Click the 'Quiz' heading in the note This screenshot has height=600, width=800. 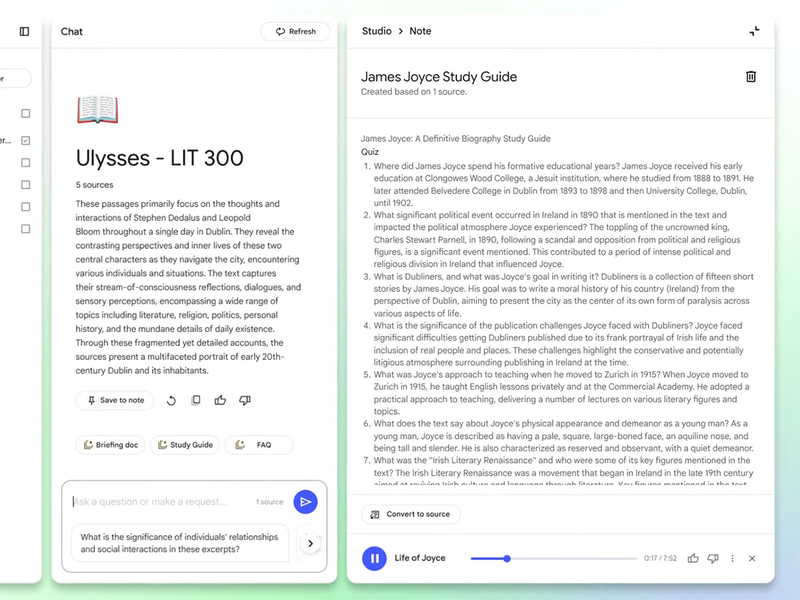click(x=370, y=152)
